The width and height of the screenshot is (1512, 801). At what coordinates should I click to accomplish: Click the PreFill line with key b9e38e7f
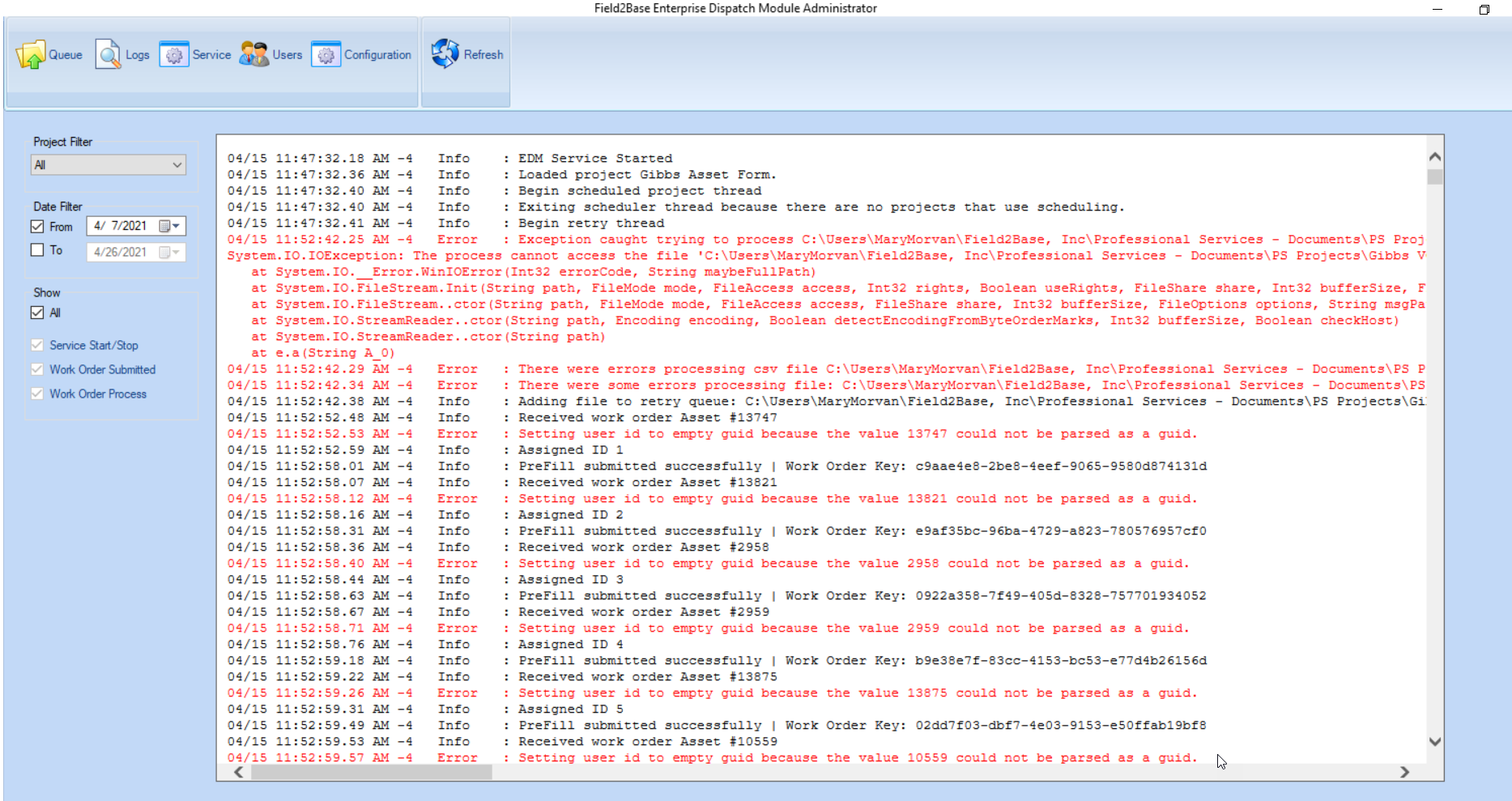pyautogui.click(x=717, y=661)
